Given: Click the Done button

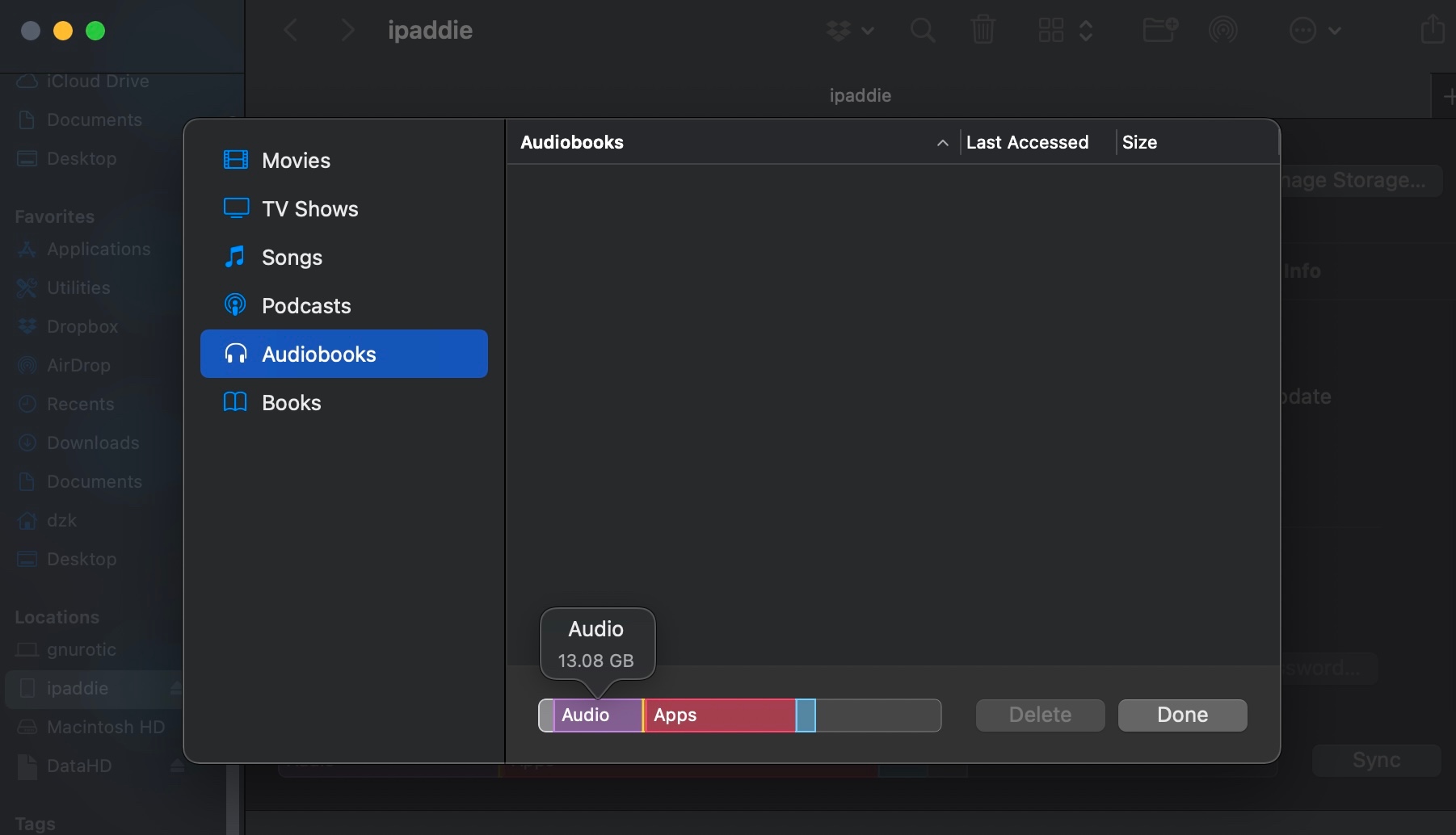Looking at the screenshot, I should click(x=1183, y=715).
